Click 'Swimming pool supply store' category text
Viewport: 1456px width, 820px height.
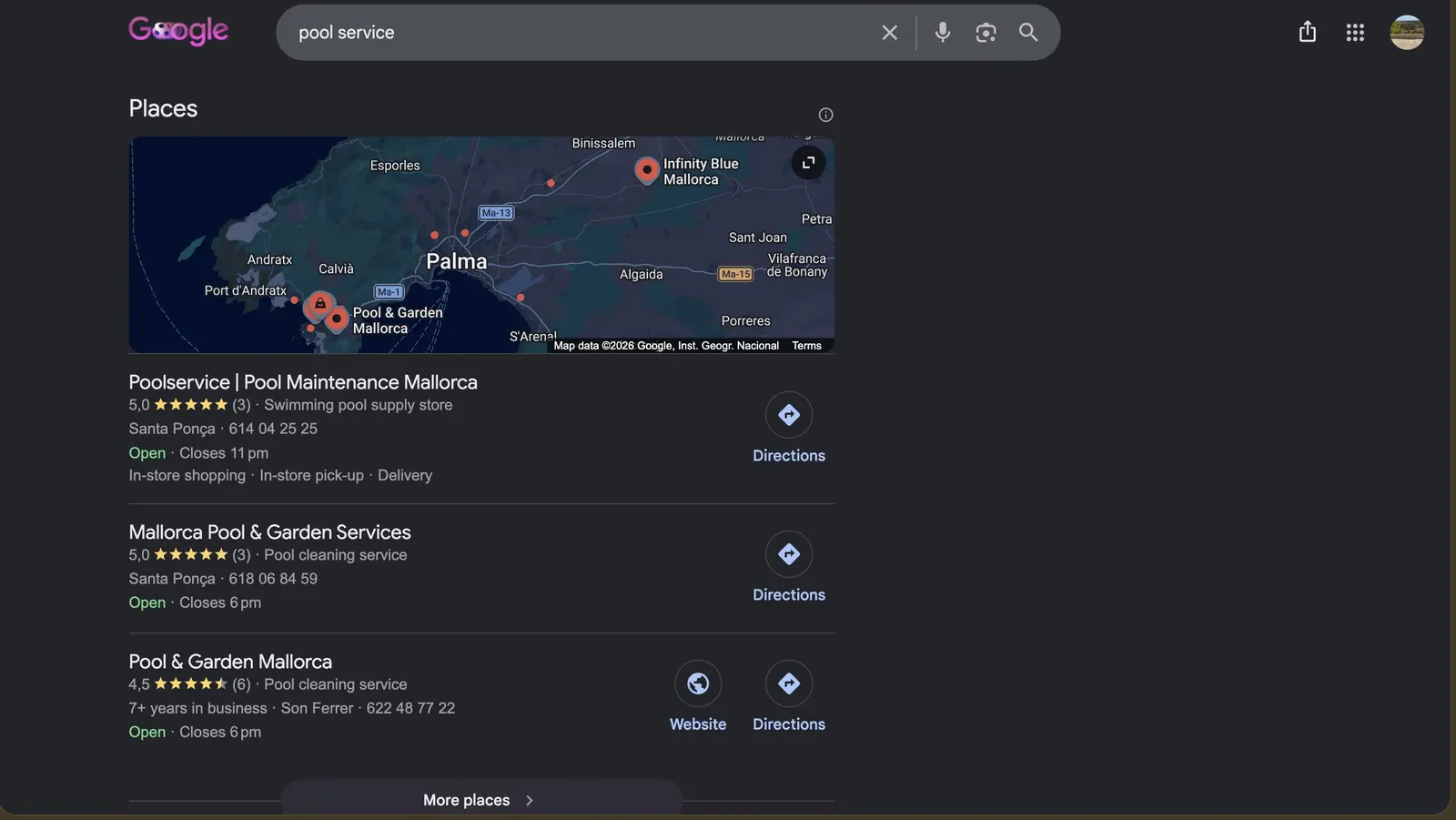coord(358,405)
